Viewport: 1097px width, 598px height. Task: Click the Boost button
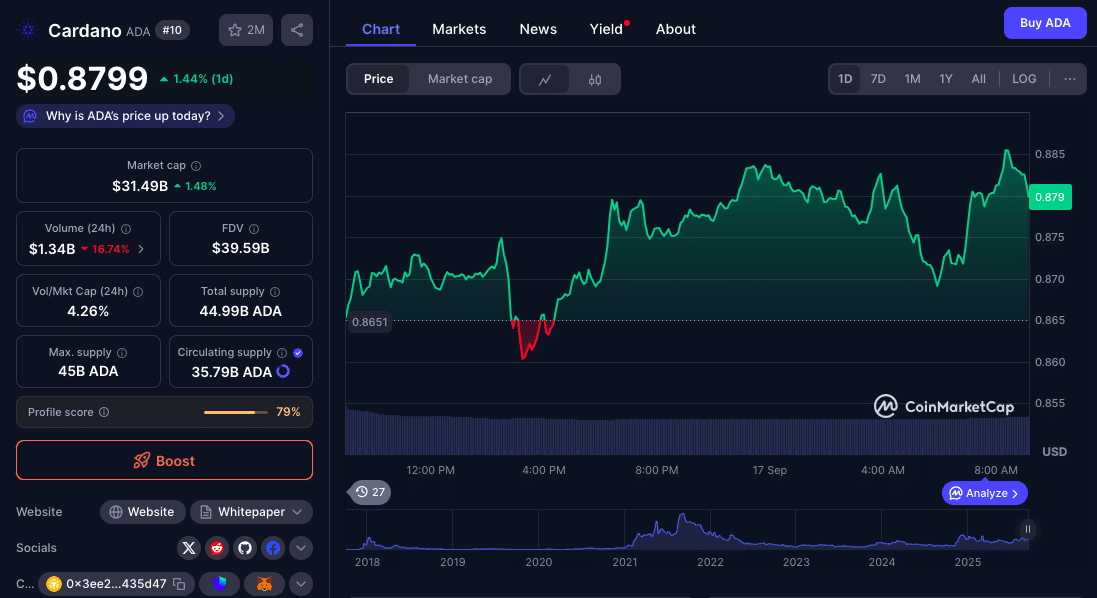pos(164,460)
